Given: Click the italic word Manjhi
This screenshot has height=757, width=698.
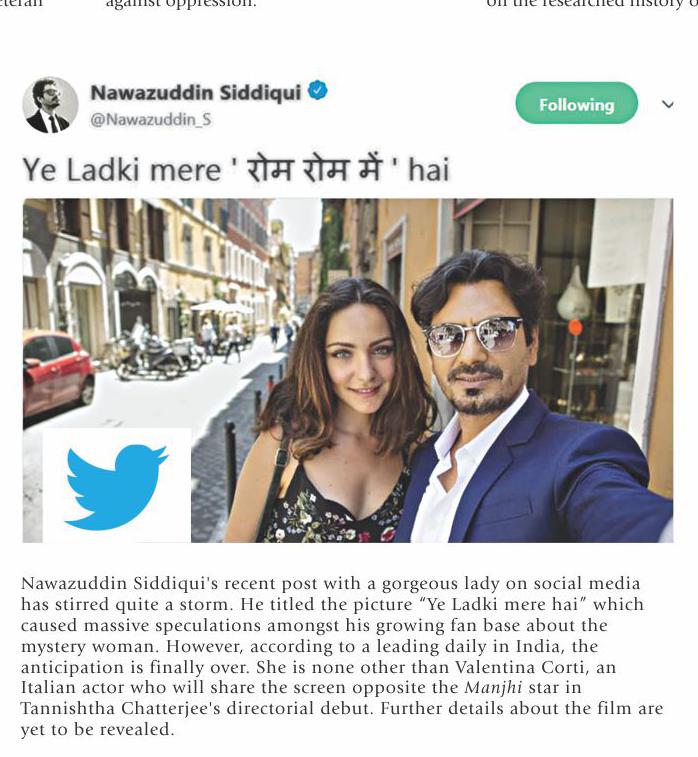Looking at the screenshot, I should [493, 687].
